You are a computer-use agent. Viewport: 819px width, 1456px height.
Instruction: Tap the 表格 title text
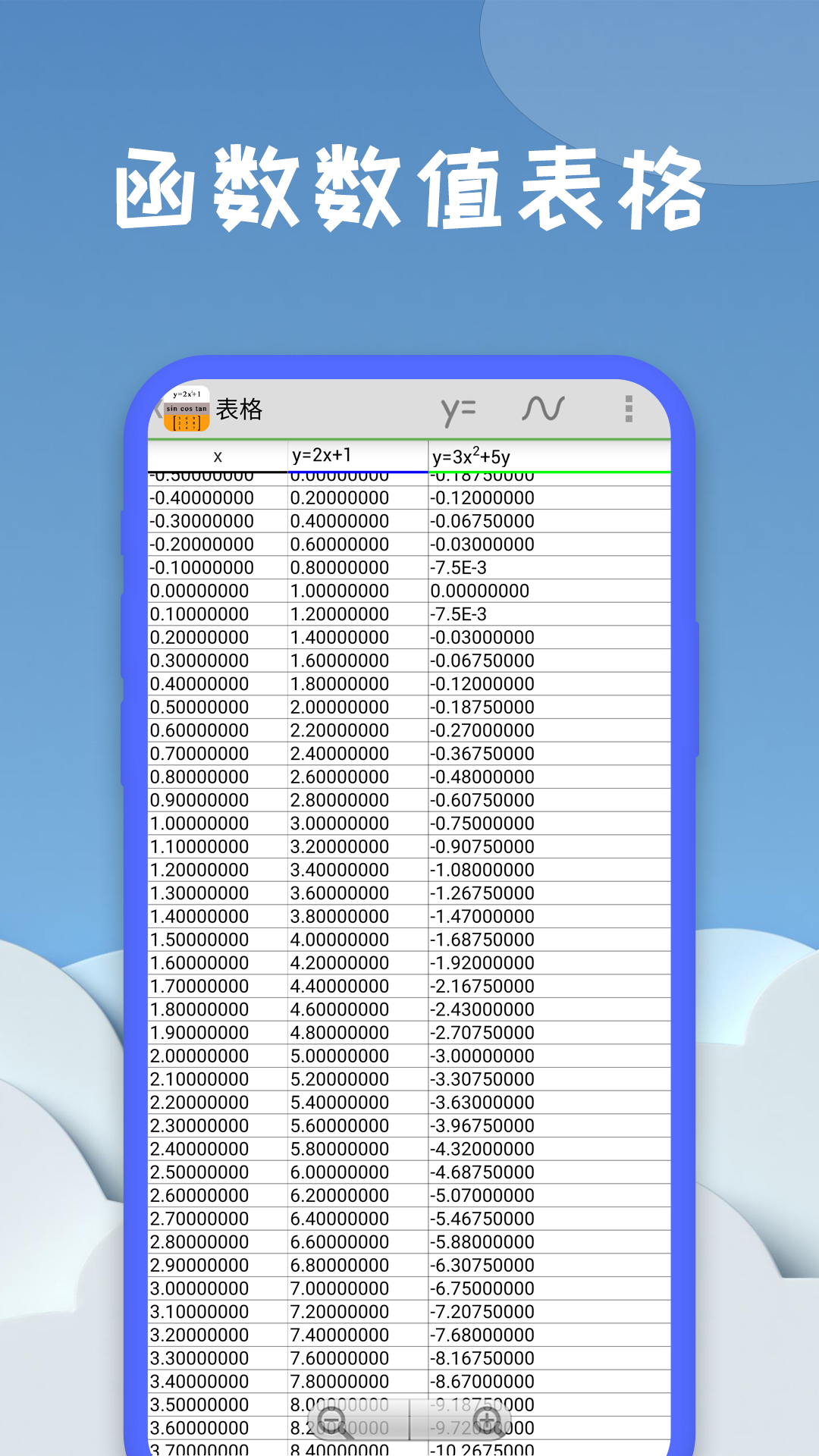[239, 409]
